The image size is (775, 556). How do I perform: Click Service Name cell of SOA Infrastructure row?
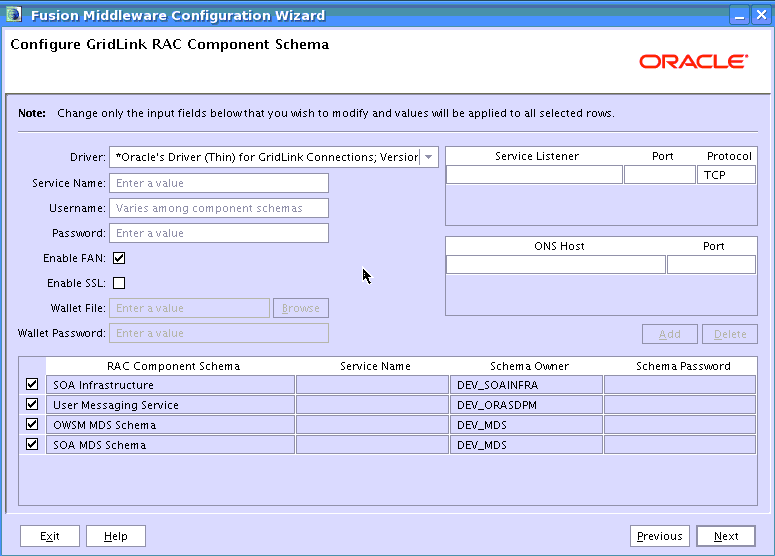[373, 385]
